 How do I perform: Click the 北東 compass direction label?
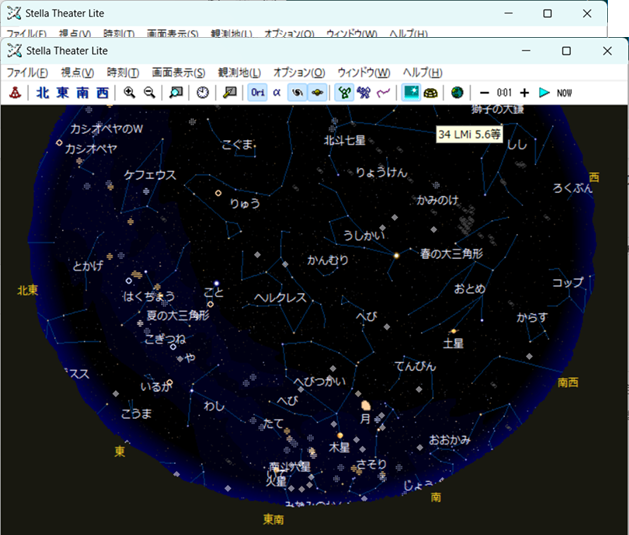(x=28, y=290)
